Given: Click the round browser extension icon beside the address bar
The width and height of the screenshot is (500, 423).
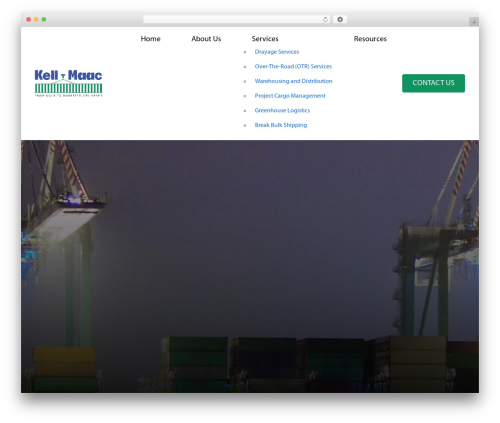Looking at the screenshot, I should coord(340,20).
